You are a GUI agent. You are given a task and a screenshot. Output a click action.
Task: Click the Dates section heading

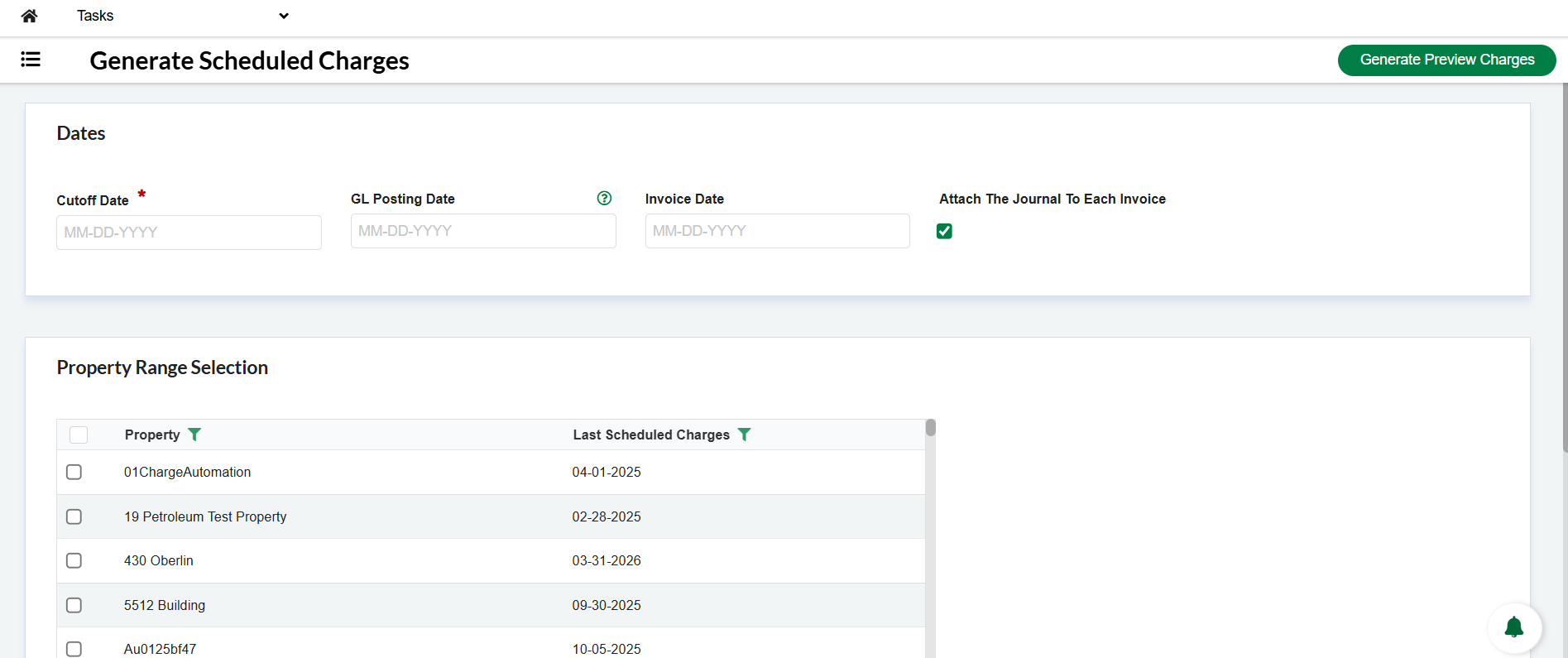(x=81, y=133)
